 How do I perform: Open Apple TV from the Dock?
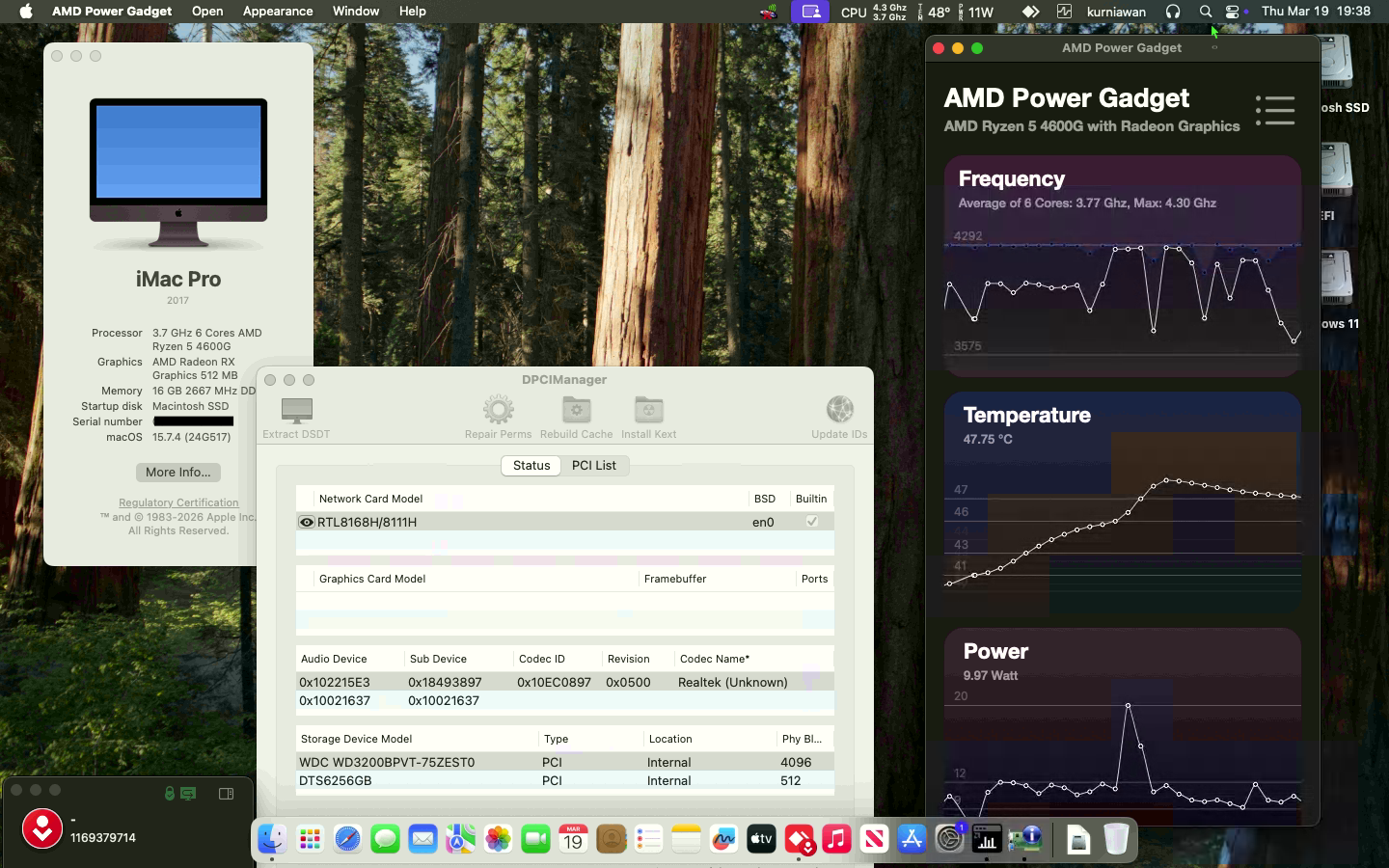click(x=761, y=839)
